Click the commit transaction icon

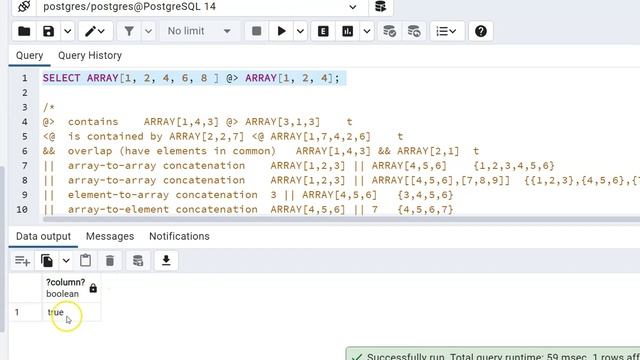[x=389, y=31]
